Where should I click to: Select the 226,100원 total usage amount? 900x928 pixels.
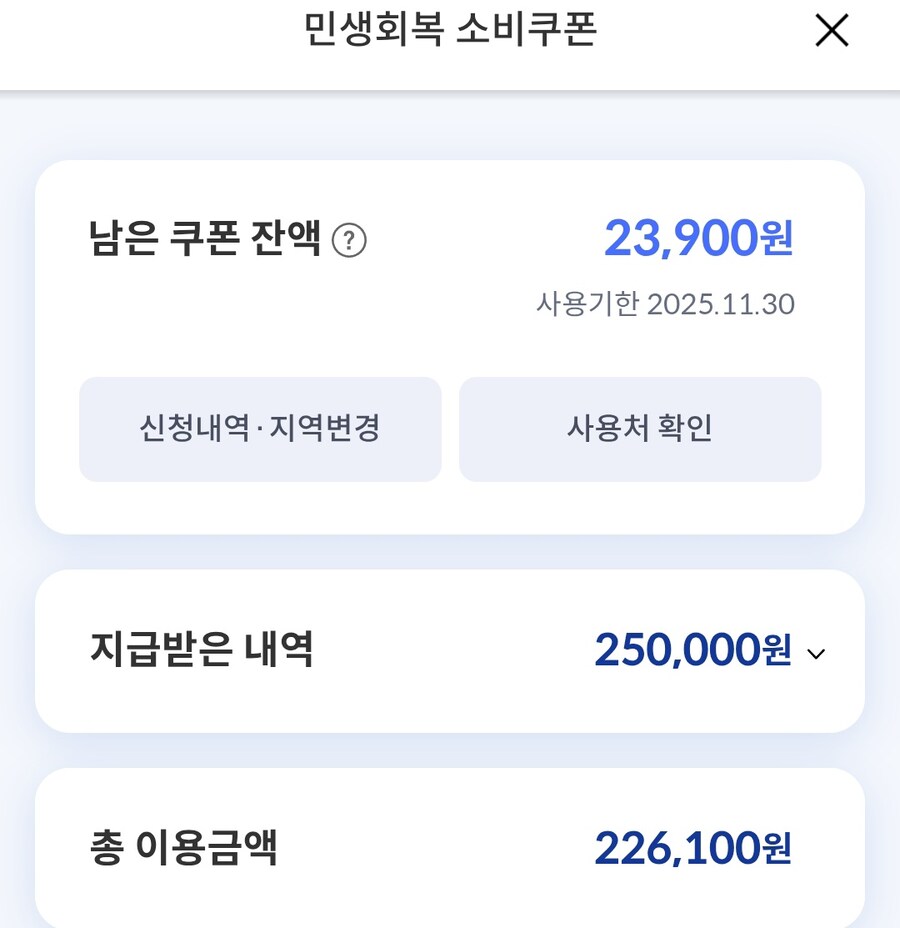pos(677,848)
